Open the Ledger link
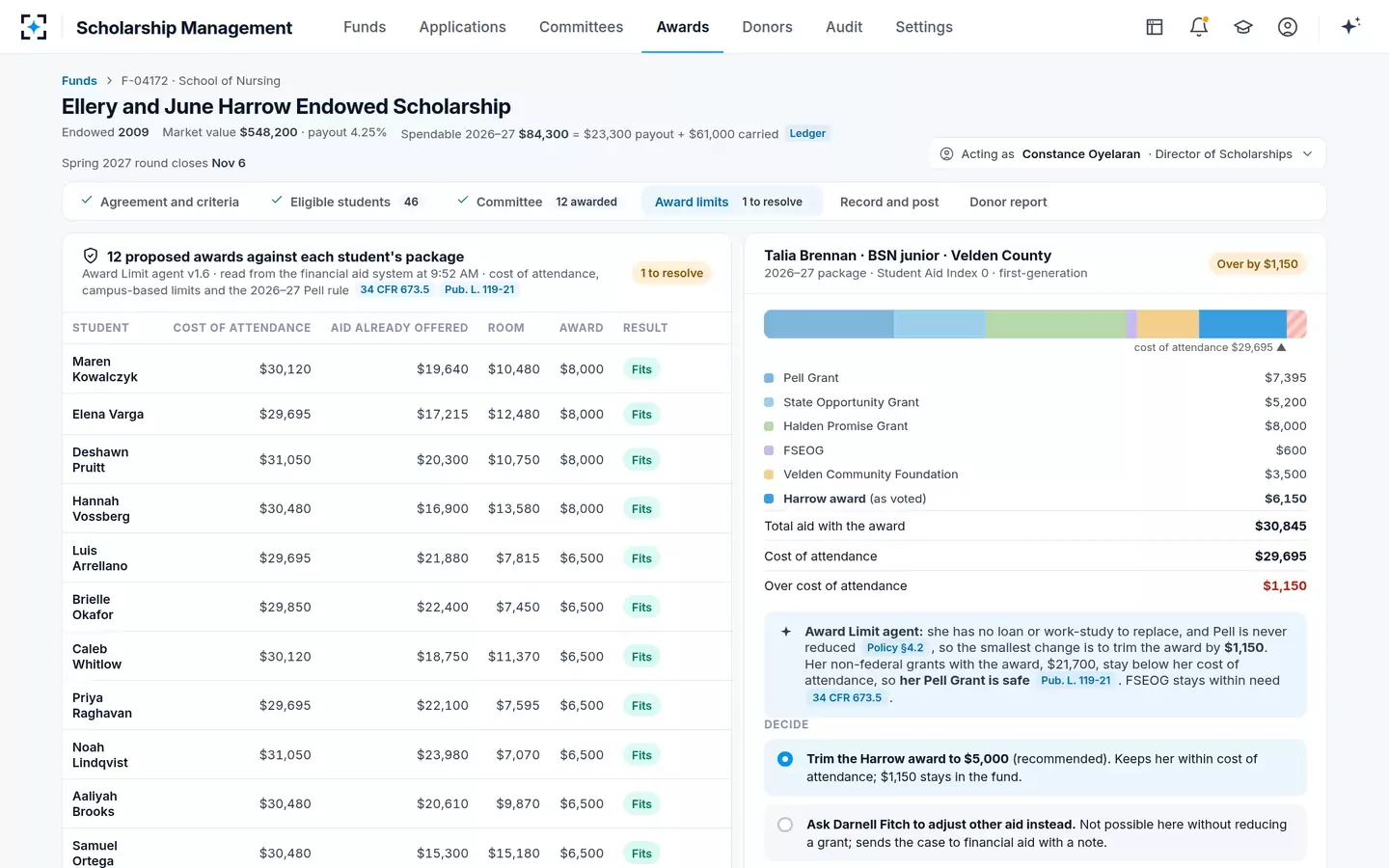 pos(807,133)
